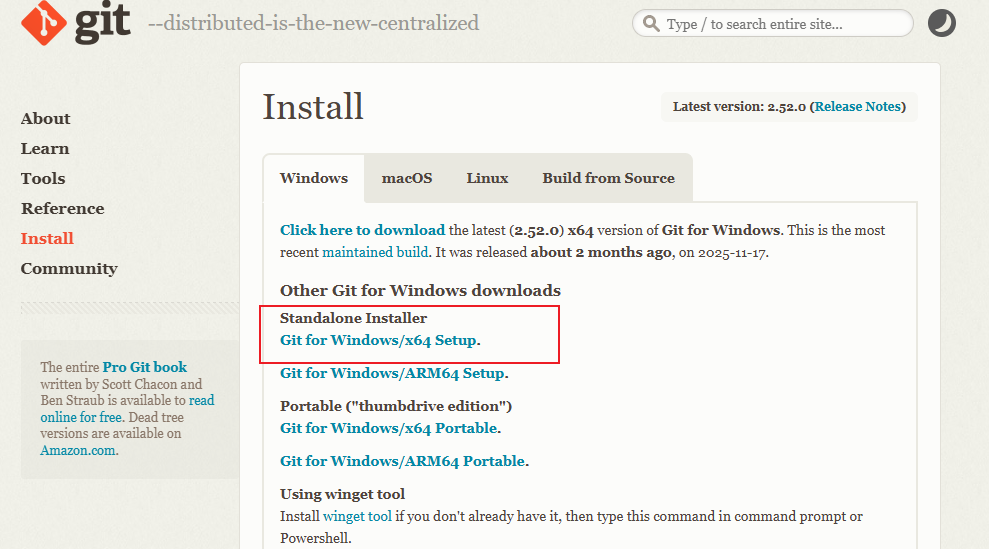Click the magnifier icon in search box
Viewport: 989px width, 549px height.
pos(651,24)
